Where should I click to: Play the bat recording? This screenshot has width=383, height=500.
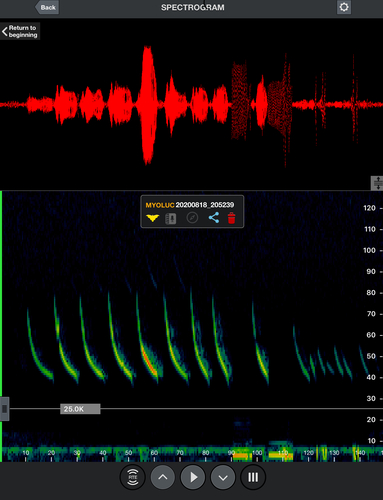(193, 477)
